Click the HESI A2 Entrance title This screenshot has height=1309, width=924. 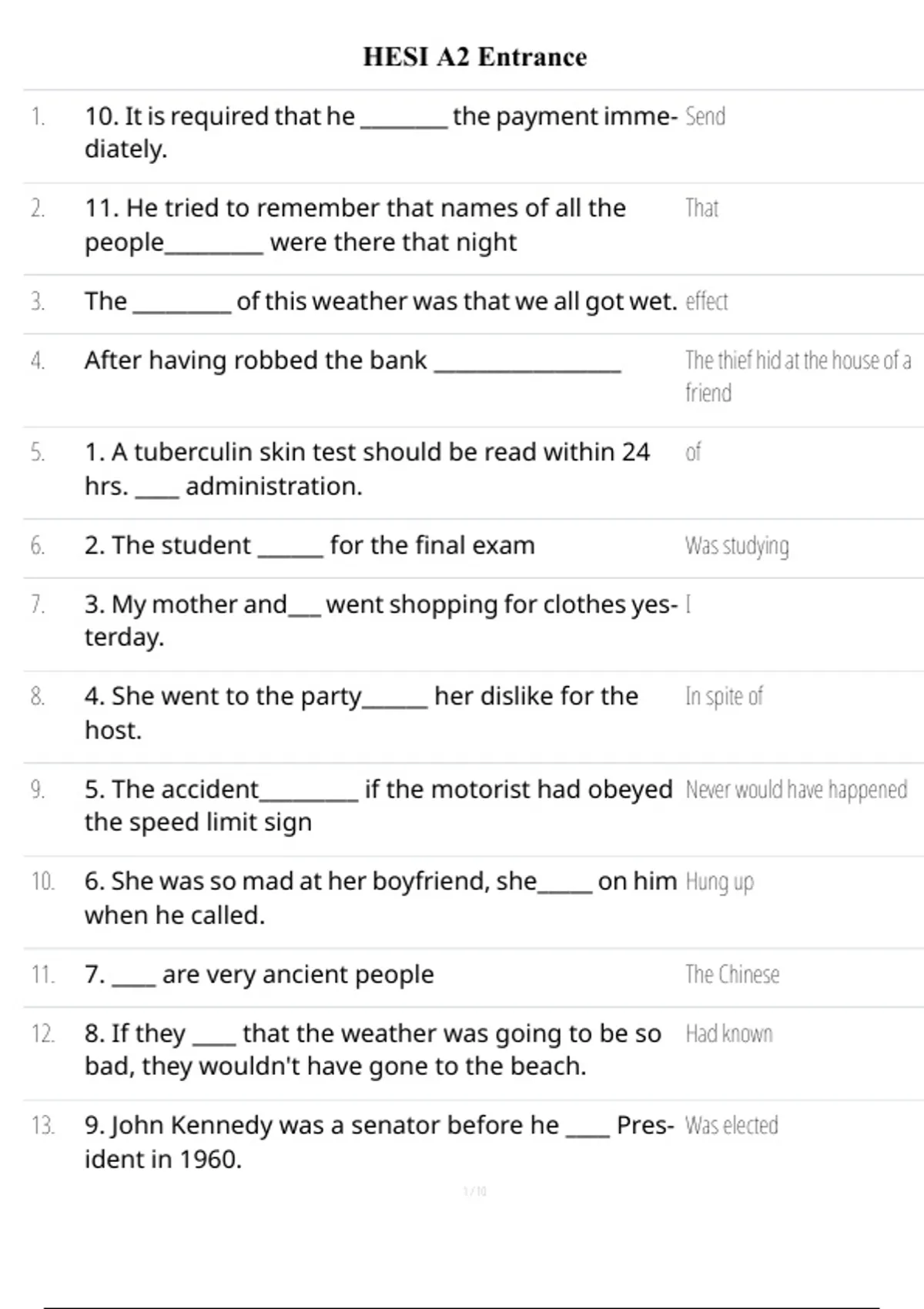(474, 57)
